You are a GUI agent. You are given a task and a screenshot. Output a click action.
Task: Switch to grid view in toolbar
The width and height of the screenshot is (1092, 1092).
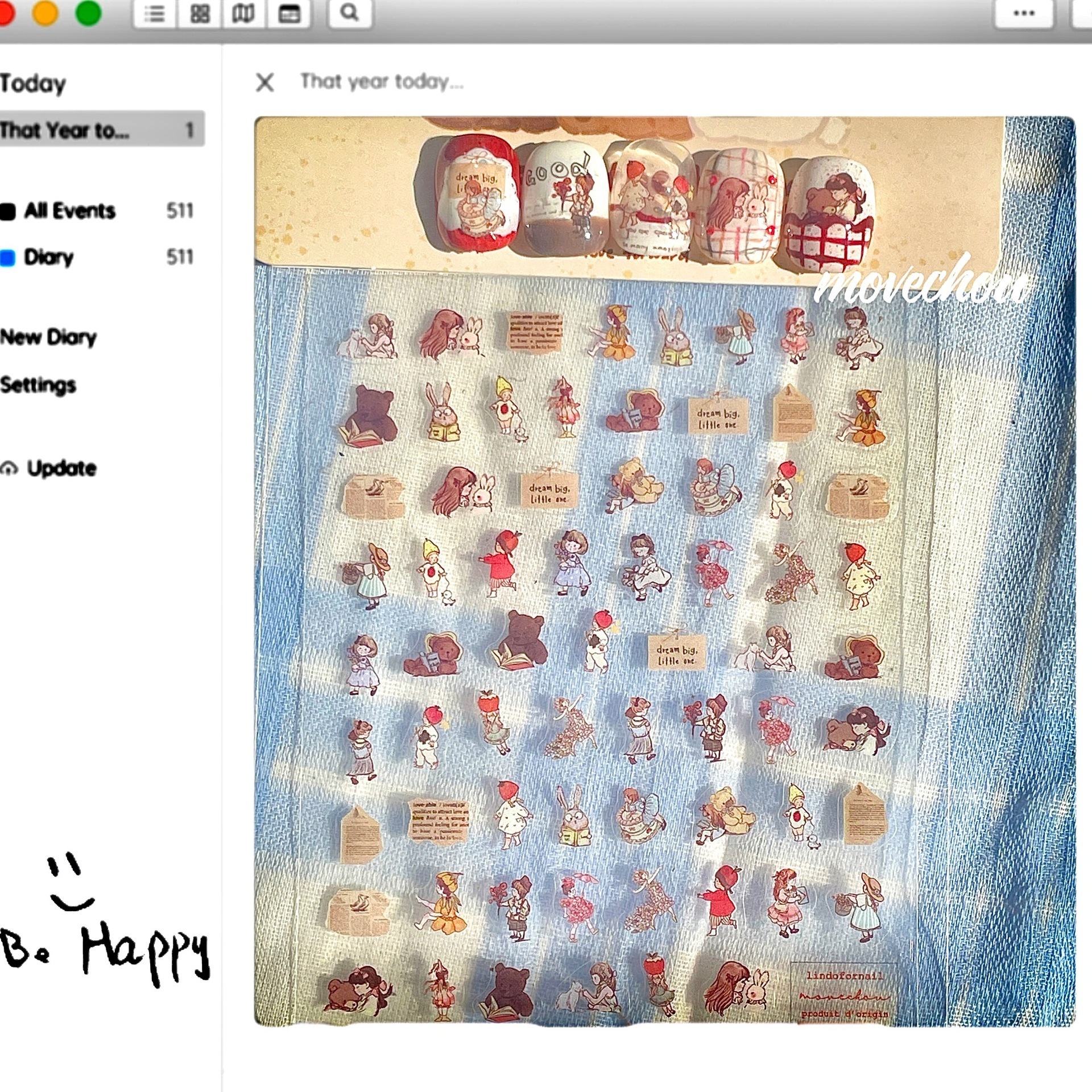[x=199, y=13]
